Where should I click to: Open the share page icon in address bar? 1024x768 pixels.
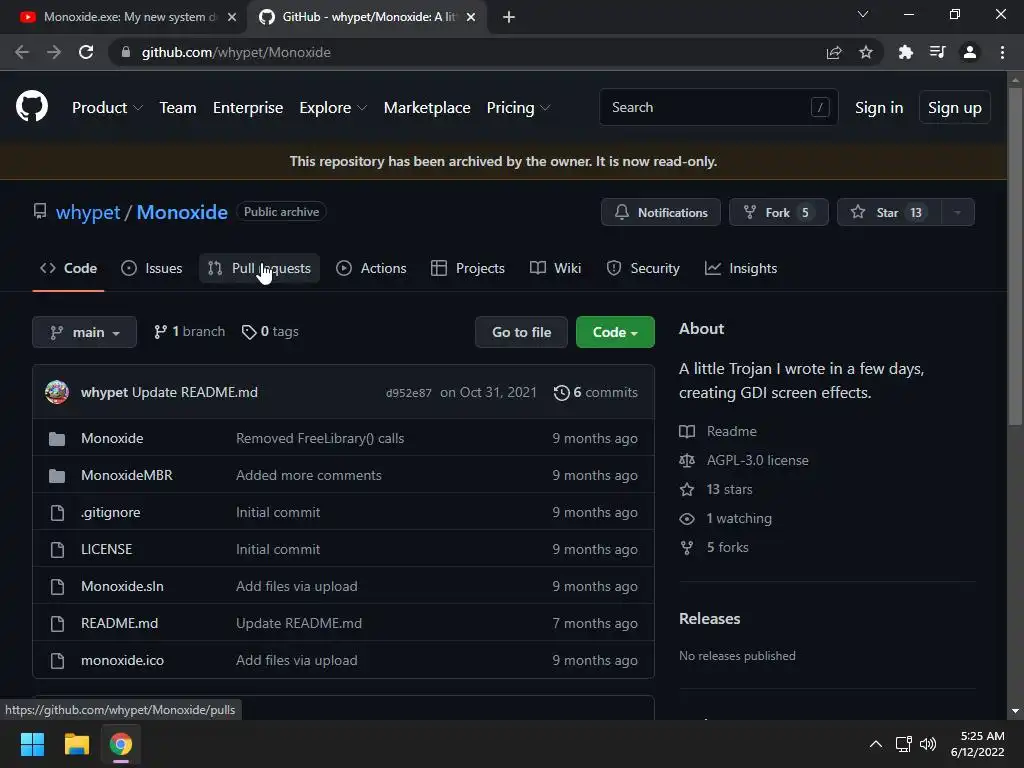pyautogui.click(x=834, y=52)
